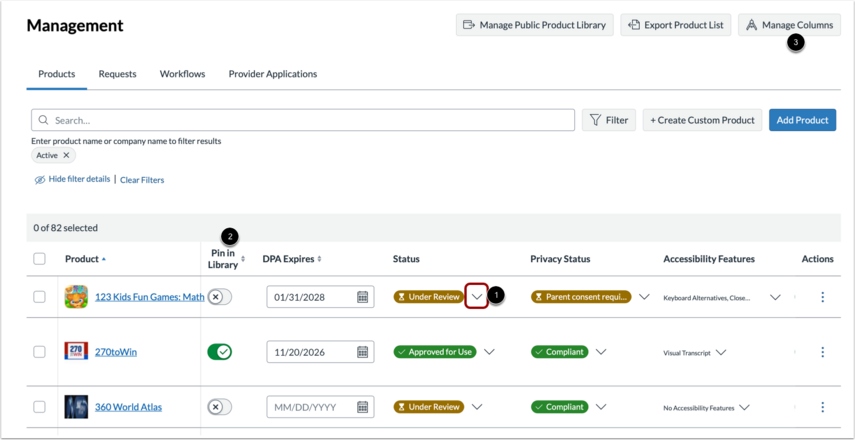This screenshot has width=855, height=440.
Task: Click the empty MM/DD/YYYY date field
Action: pos(320,407)
